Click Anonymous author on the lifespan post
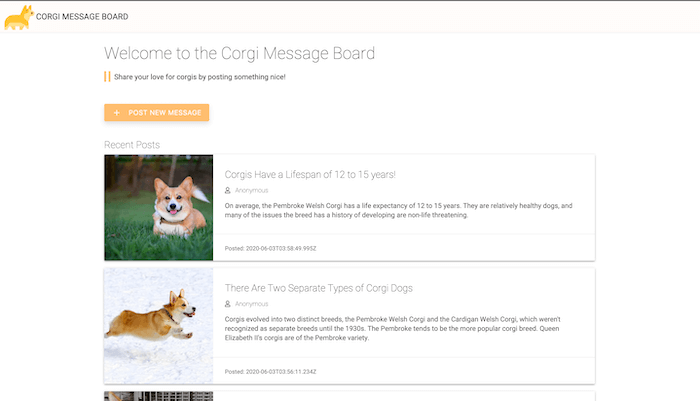The width and height of the screenshot is (700, 401). pos(252,190)
